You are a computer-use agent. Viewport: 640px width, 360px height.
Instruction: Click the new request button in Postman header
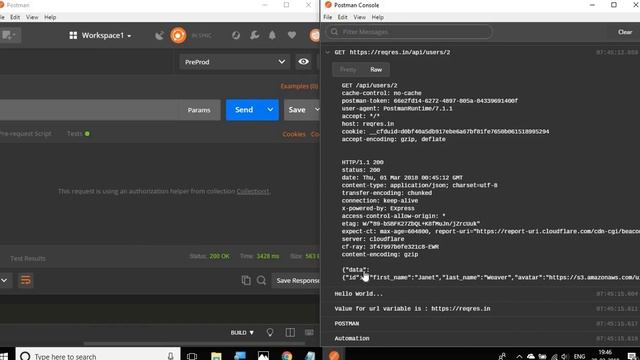point(8,36)
